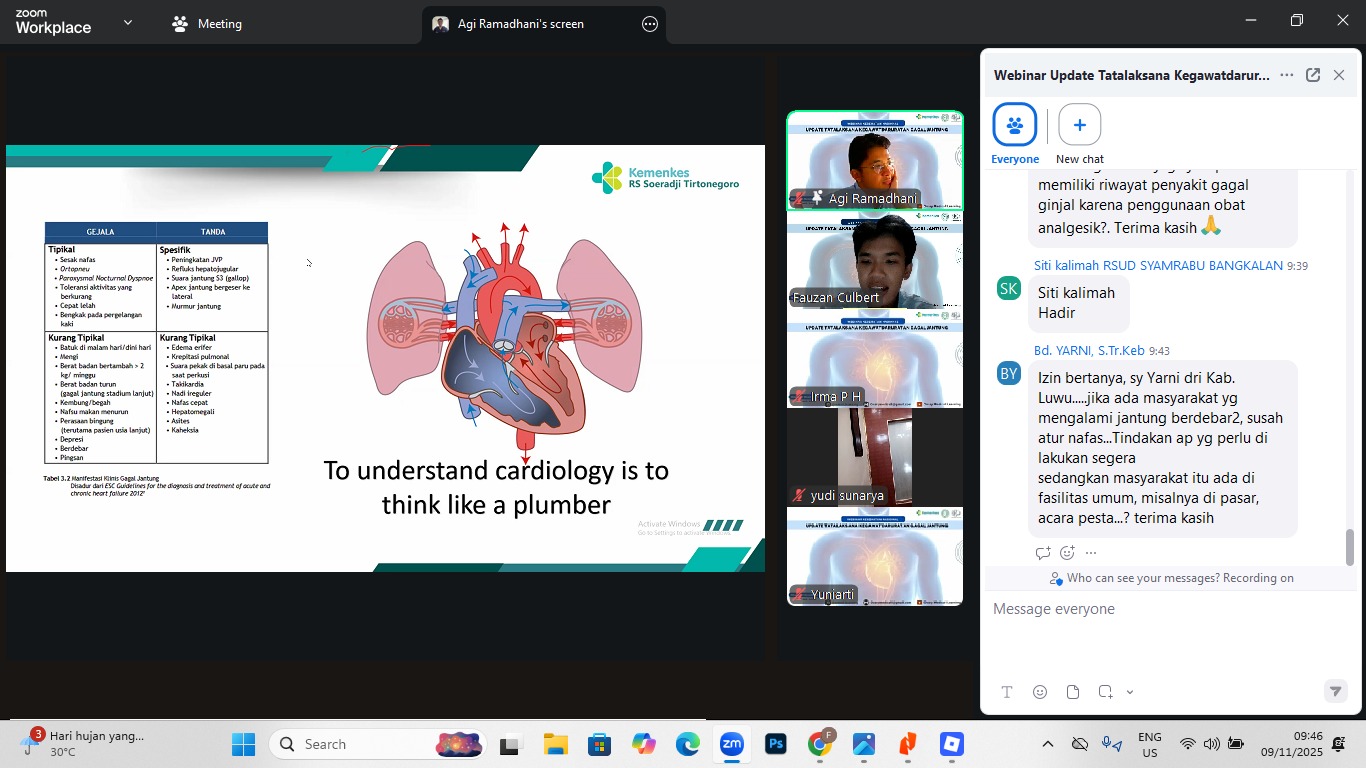The width and height of the screenshot is (1366, 768).
Task: Reply in thread to Yarni's message
Action: [1043, 553]
